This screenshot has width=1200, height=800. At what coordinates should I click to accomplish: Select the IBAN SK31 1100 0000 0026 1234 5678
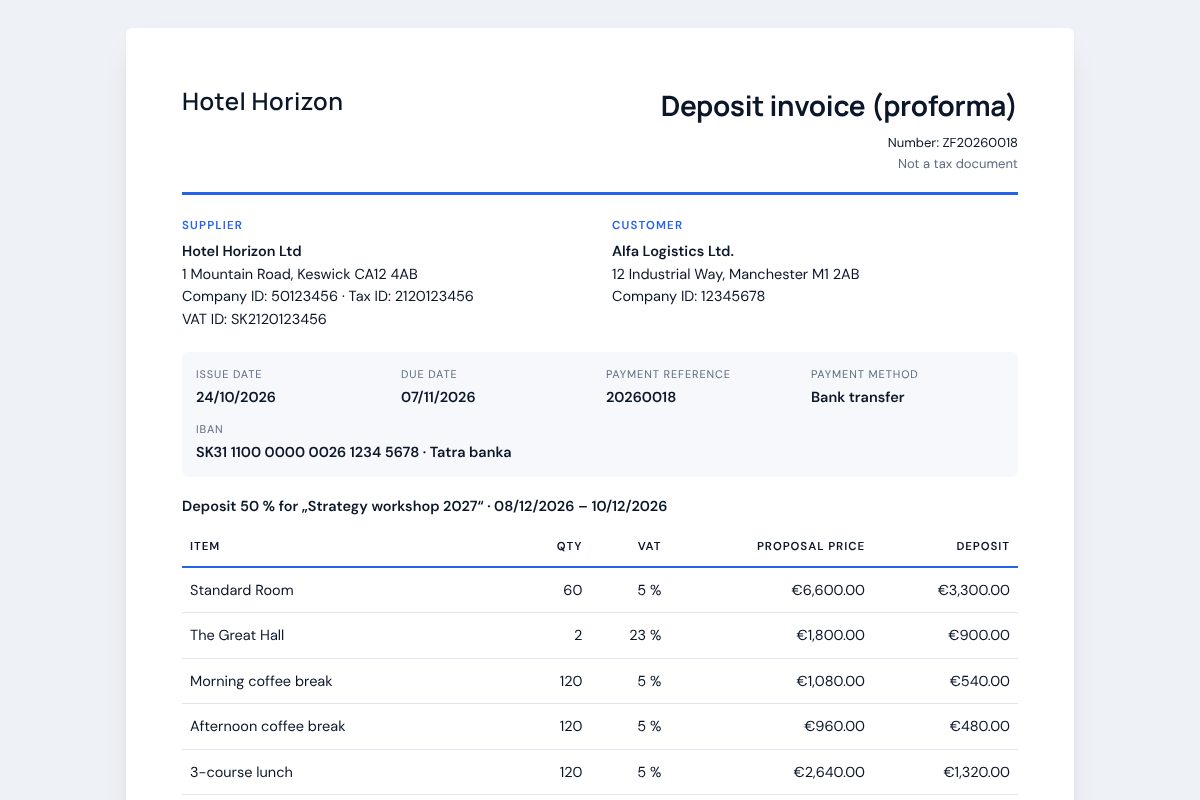tap(307, 452)
